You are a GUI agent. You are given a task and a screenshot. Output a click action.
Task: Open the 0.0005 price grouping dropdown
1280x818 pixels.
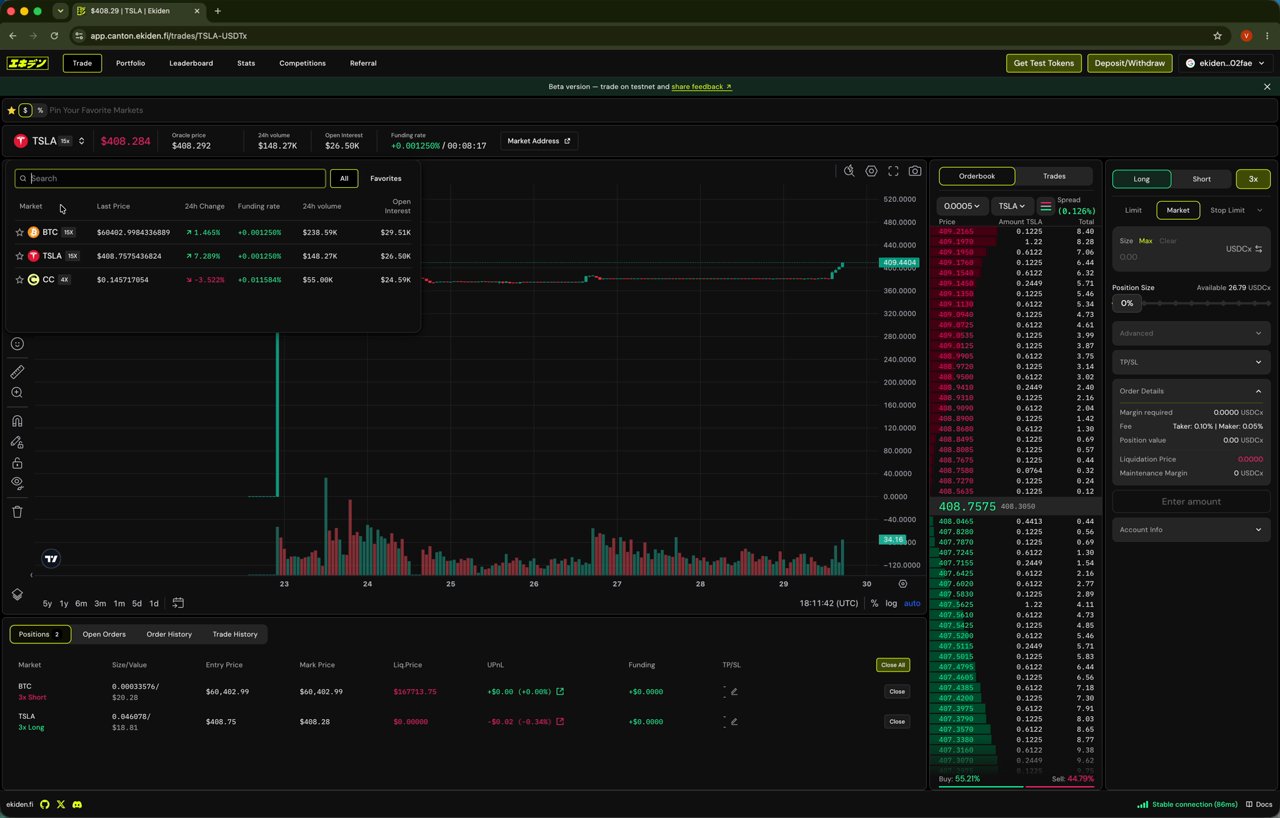[x=962, y=206]
